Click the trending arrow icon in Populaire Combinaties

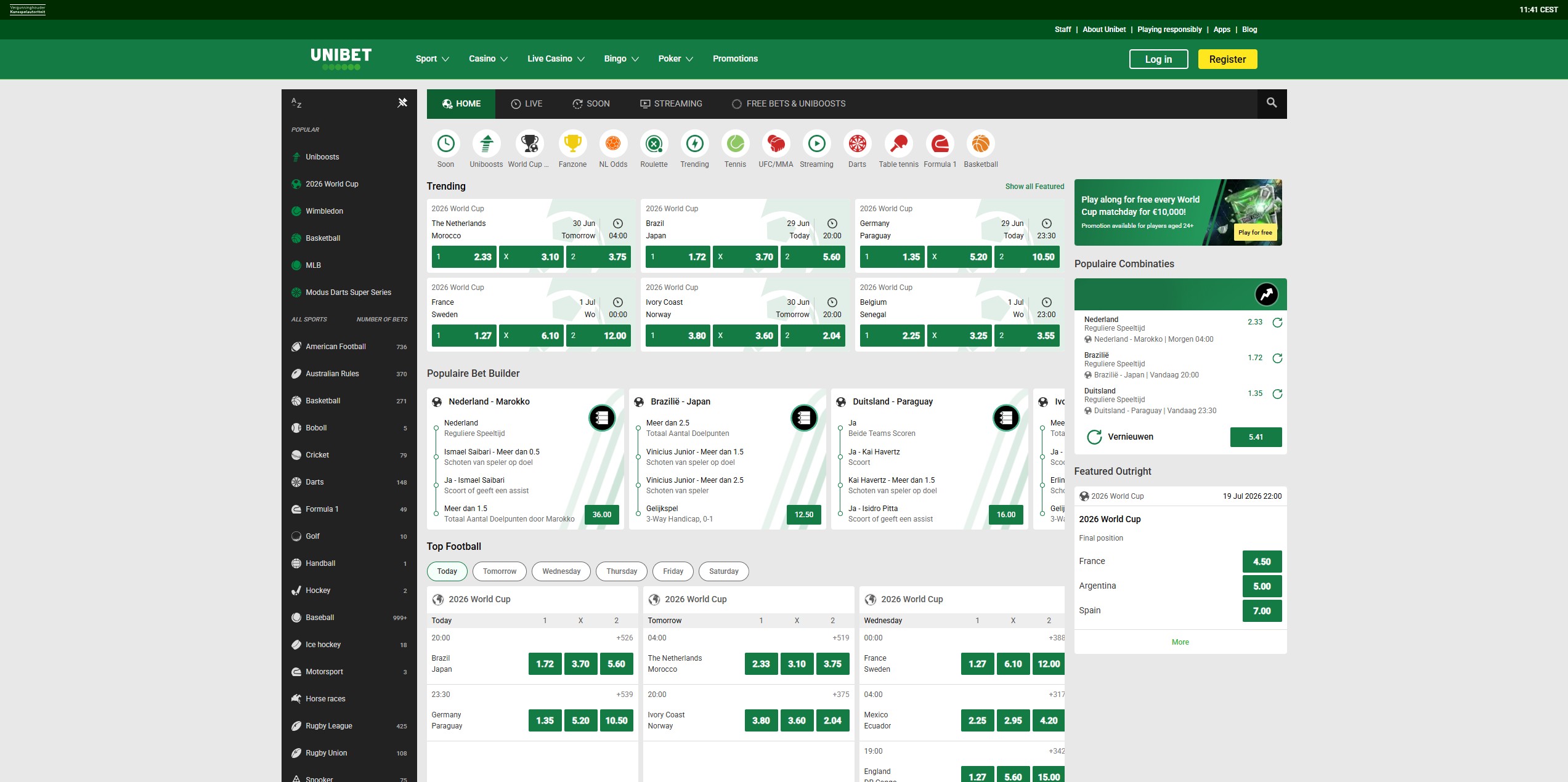pyautogui.click(x=1267, y=294)
